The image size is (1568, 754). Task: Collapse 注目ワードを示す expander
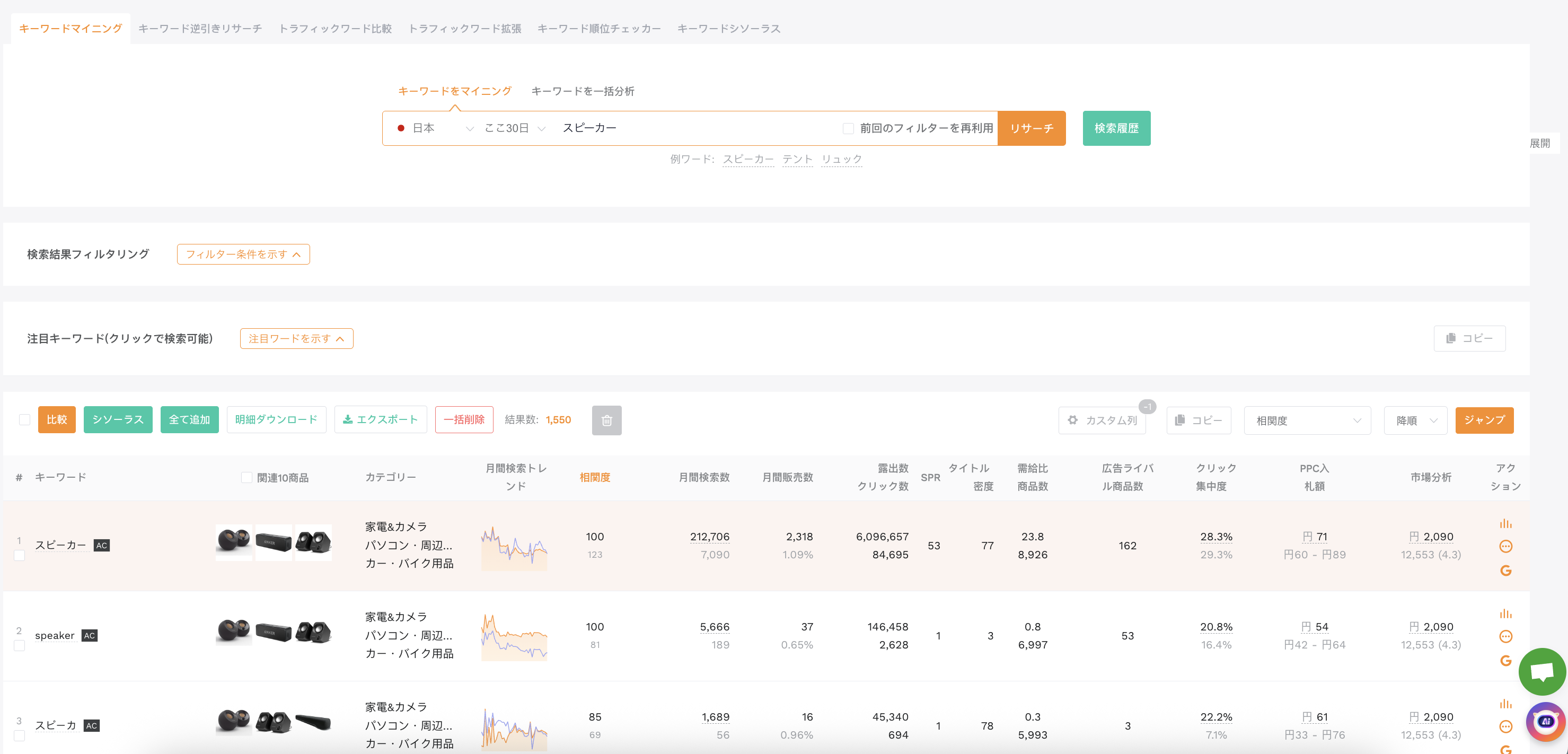[296, 339]
